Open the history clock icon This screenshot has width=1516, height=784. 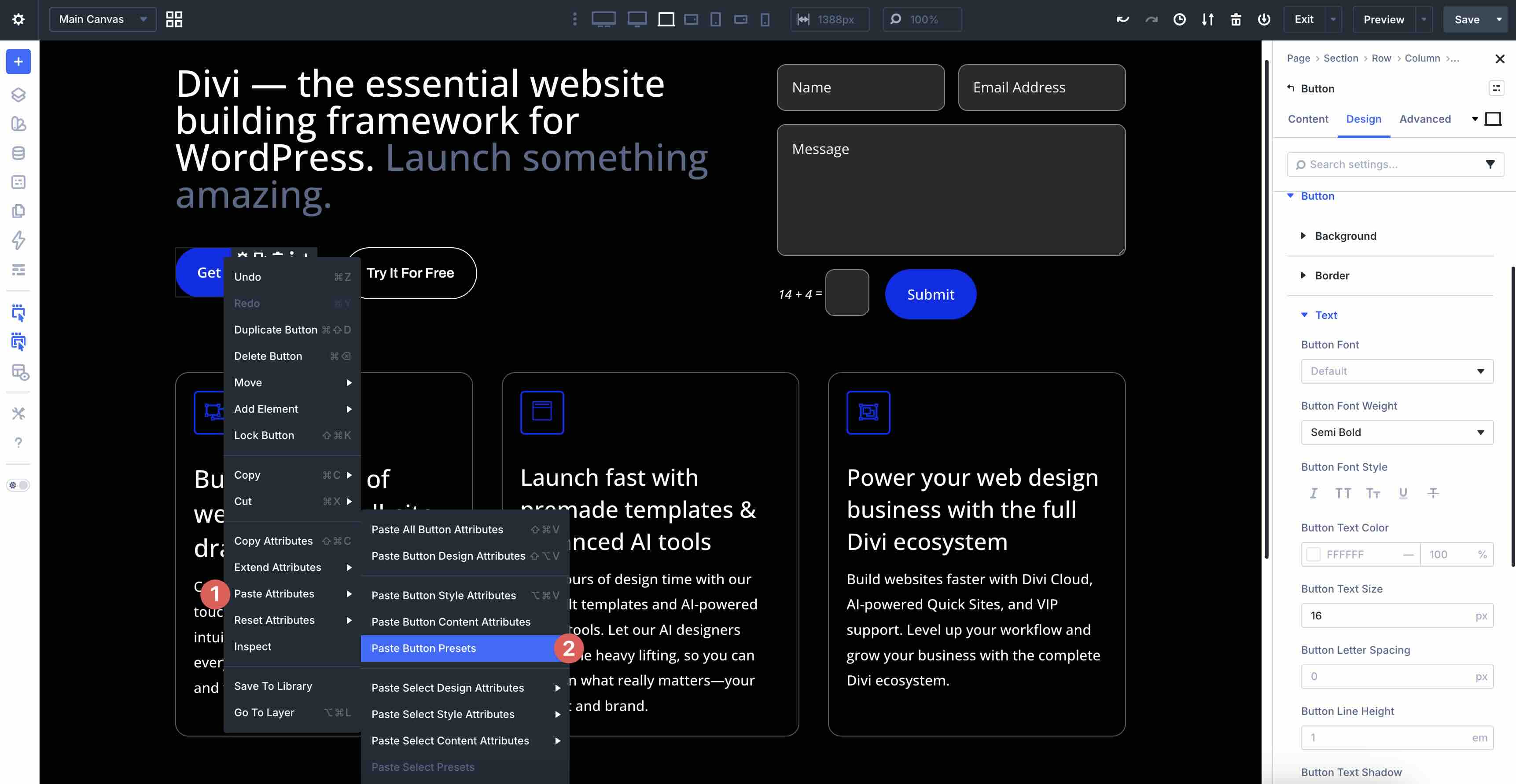click(1179, 19)
